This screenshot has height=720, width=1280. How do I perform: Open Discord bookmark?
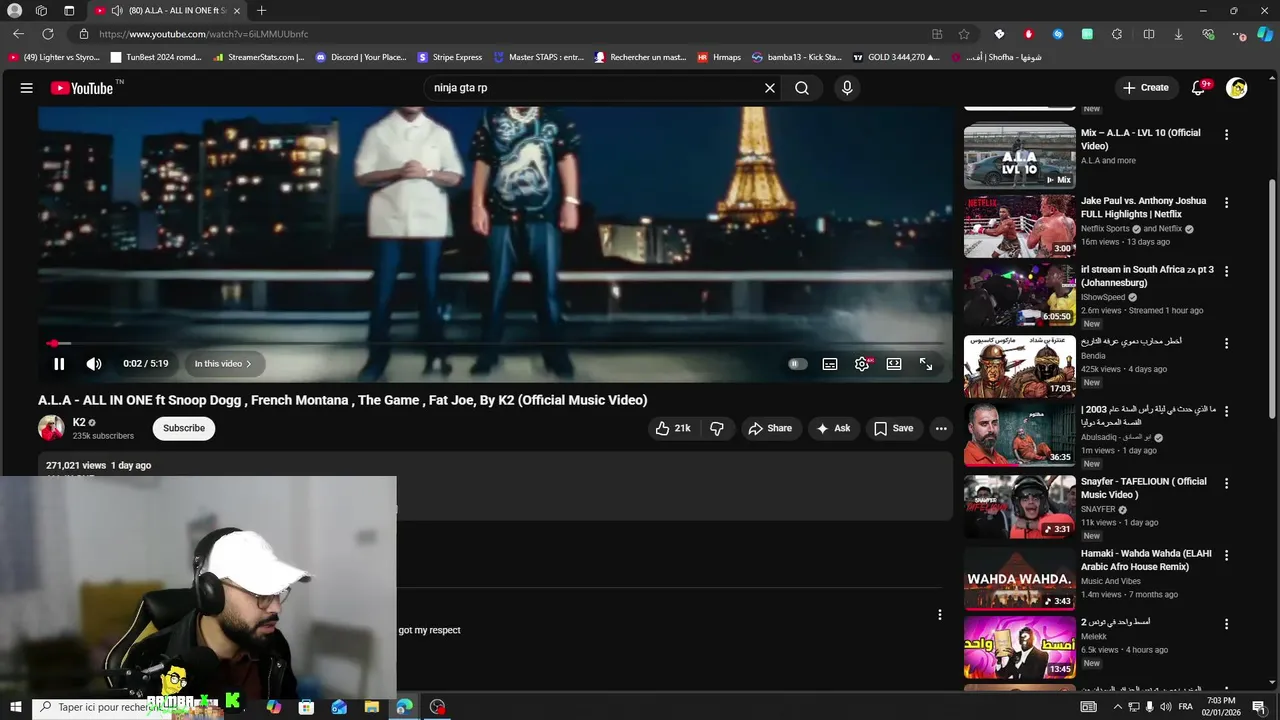coord(361,57)
